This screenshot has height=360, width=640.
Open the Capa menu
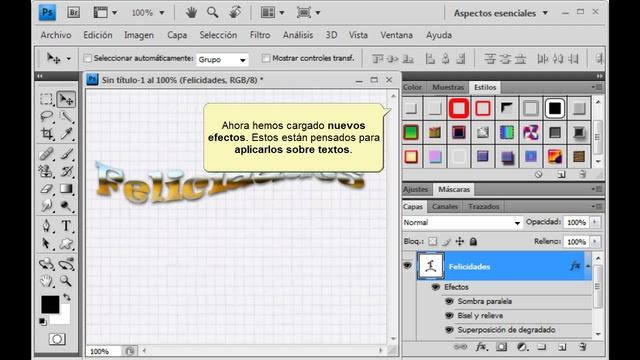click(x=177, y=35)
